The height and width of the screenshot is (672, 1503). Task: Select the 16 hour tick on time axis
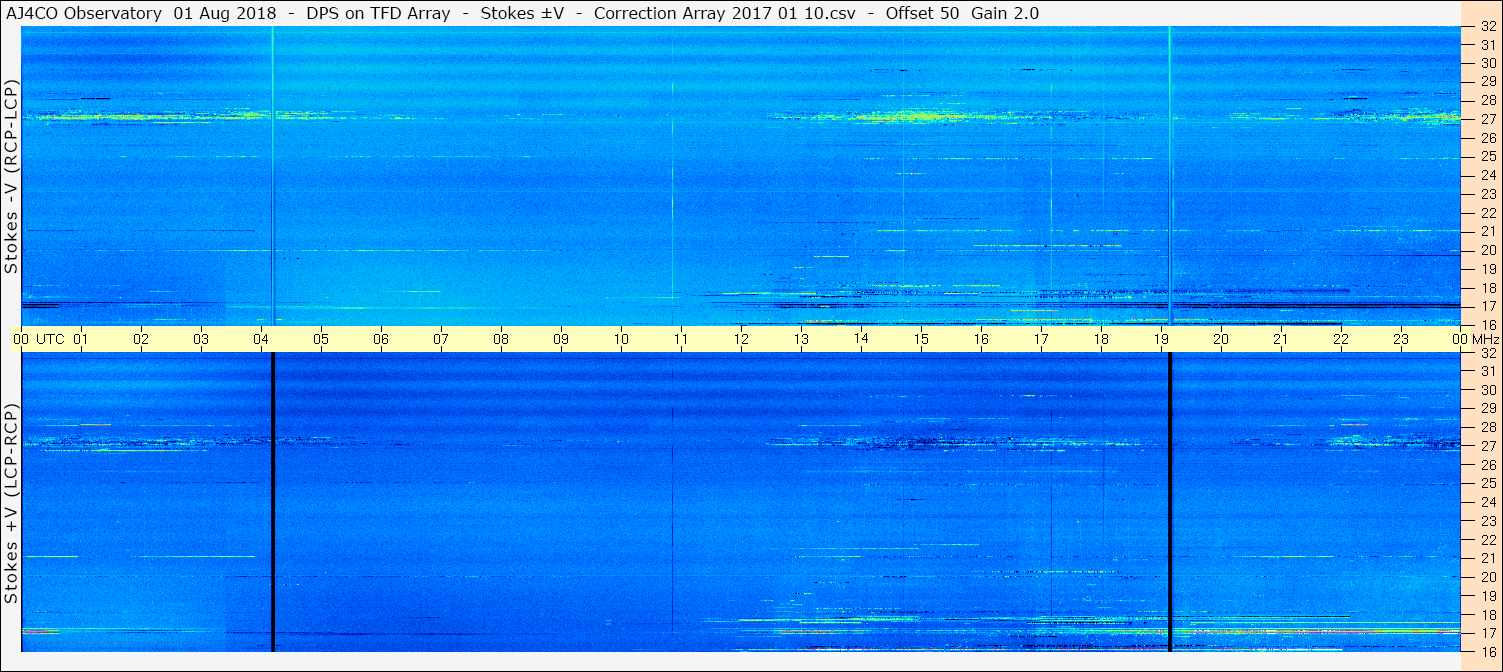click(981, 340)
